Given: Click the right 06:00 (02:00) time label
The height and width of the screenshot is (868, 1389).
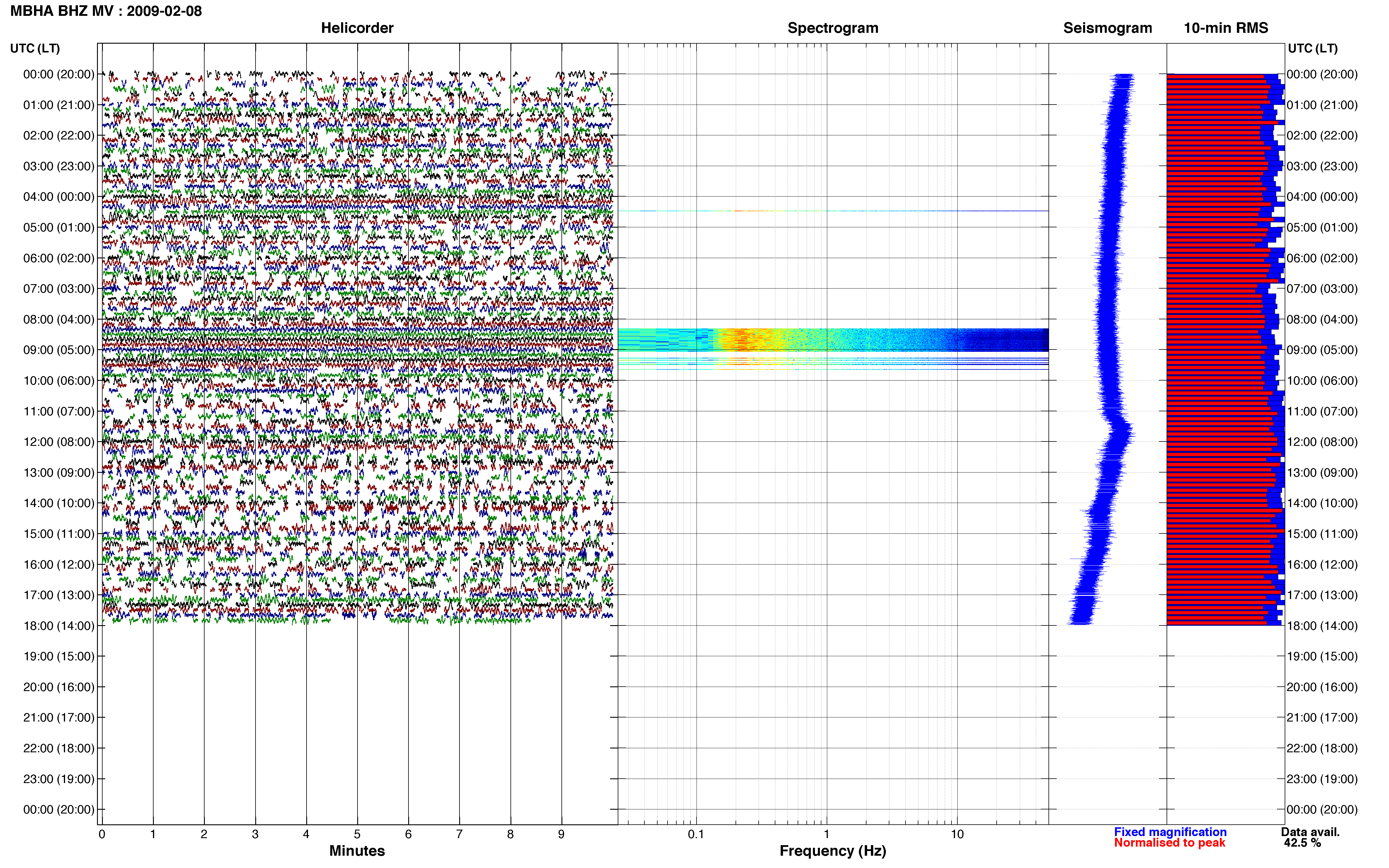Looking at the screenshot, I should (x=1322, y=258).
